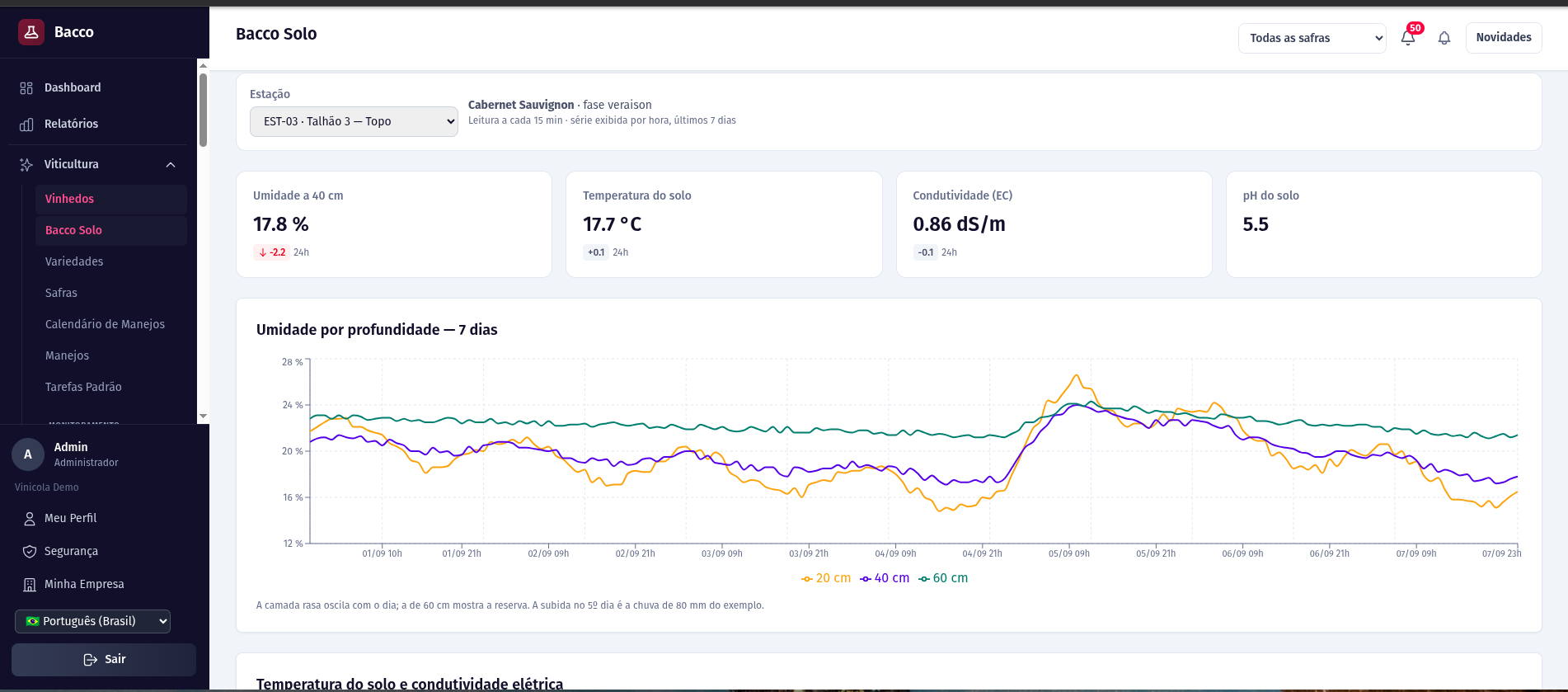Click the Segurança shield icon
1568x692 pixels.
[x=30, y=552]
